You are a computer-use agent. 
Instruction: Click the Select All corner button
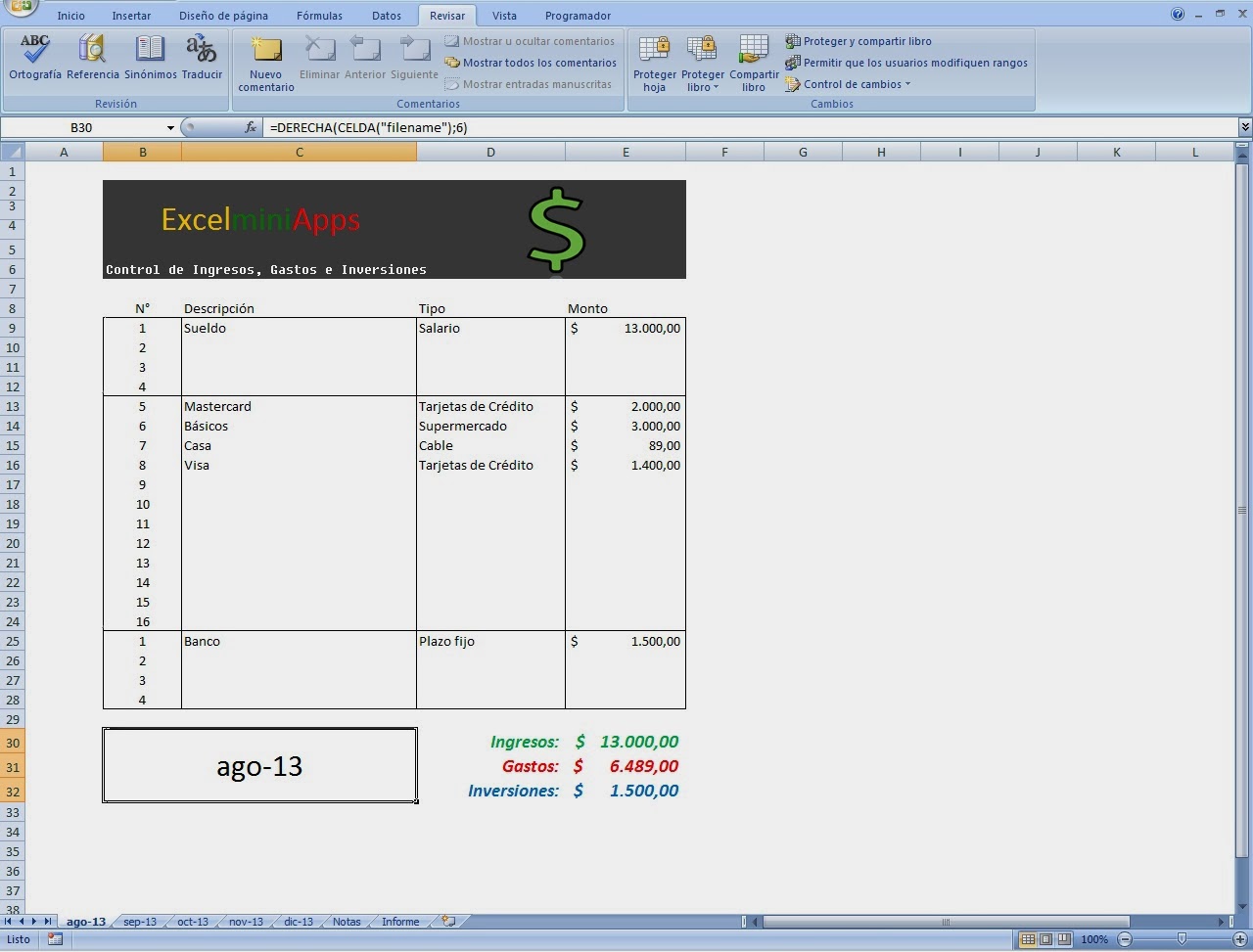(x=12, y=152)
